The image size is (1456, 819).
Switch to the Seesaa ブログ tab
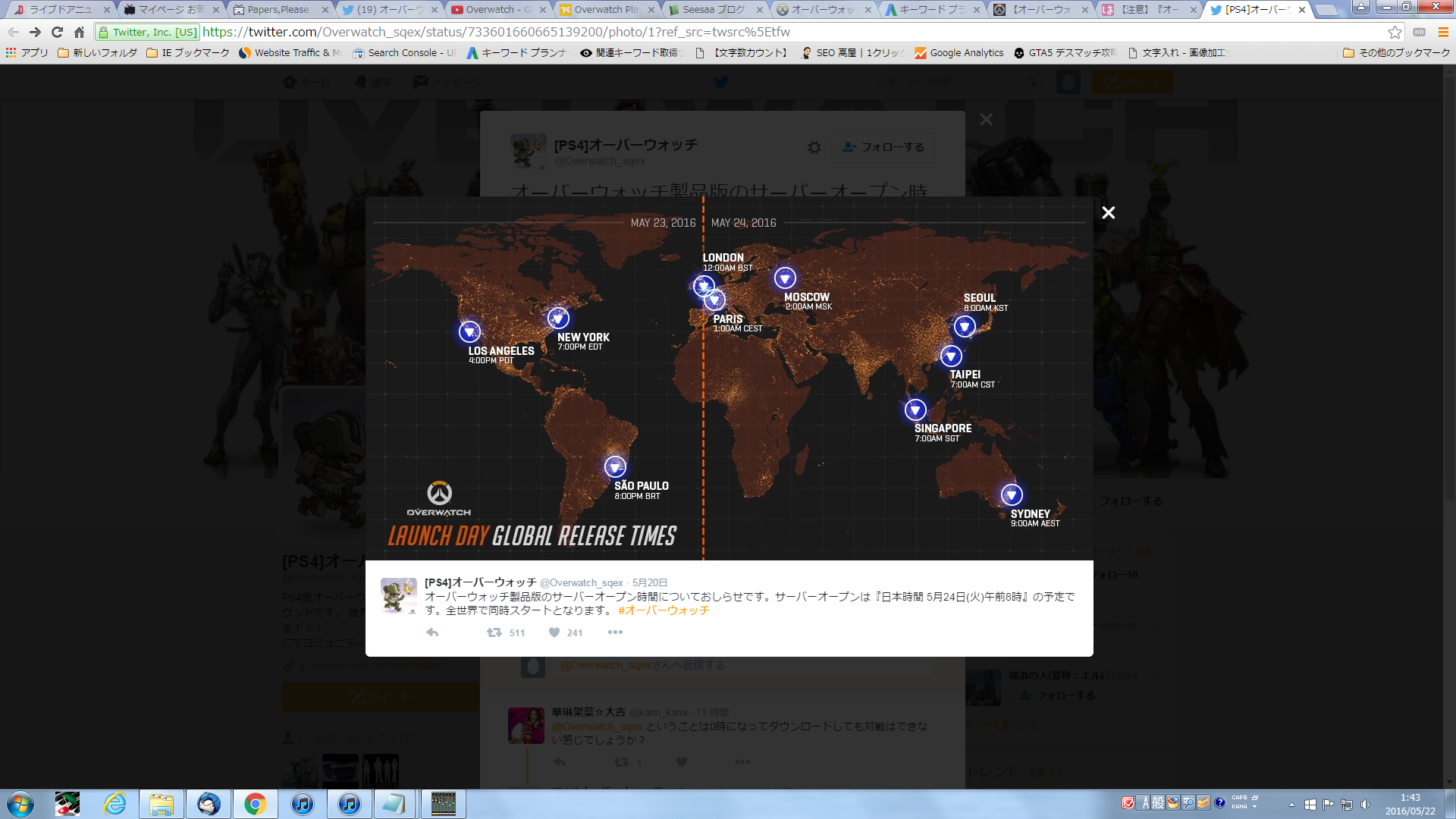(714, 10)
